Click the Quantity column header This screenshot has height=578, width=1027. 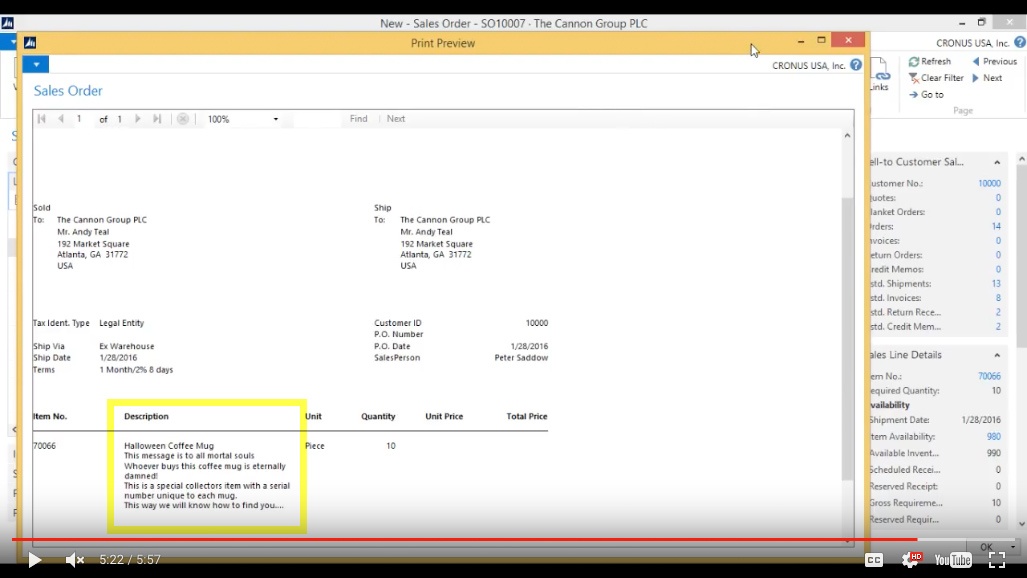click(378, 416)
